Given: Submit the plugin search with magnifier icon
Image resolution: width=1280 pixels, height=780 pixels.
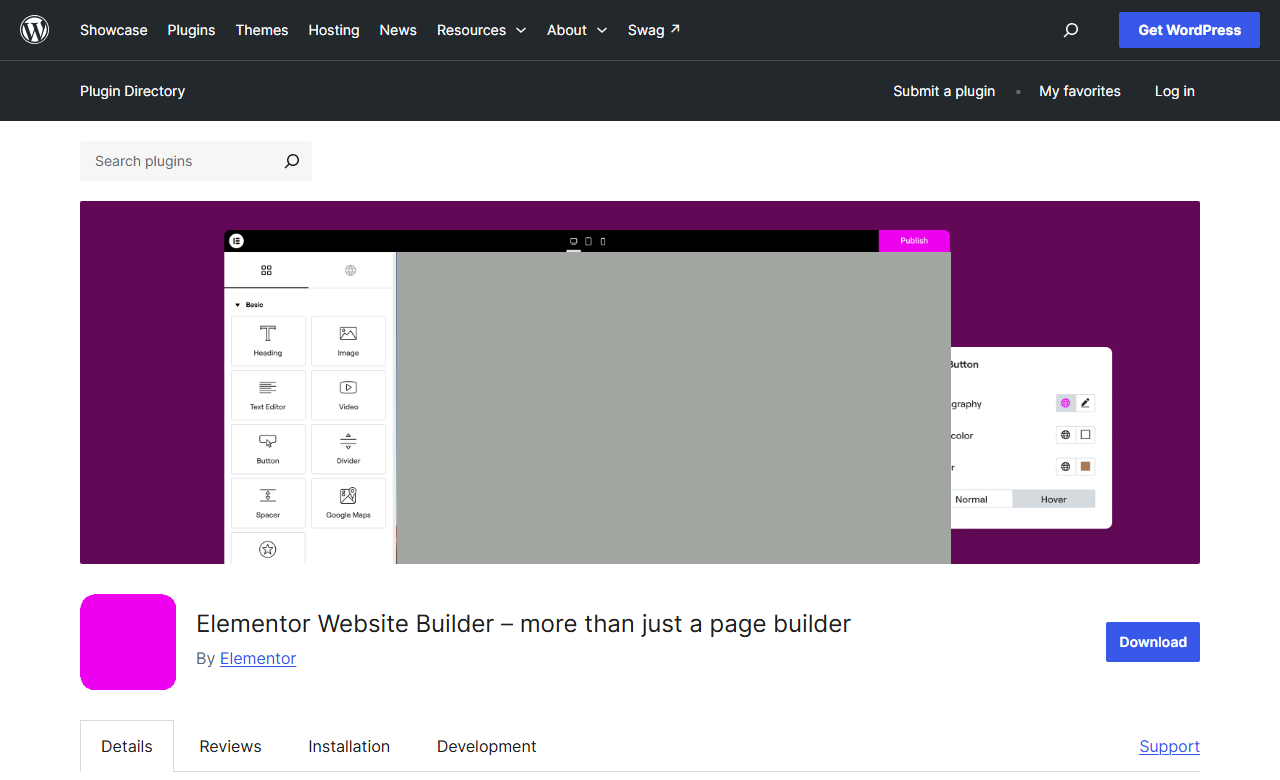Looking at the screenshot, I should [291, 161].
